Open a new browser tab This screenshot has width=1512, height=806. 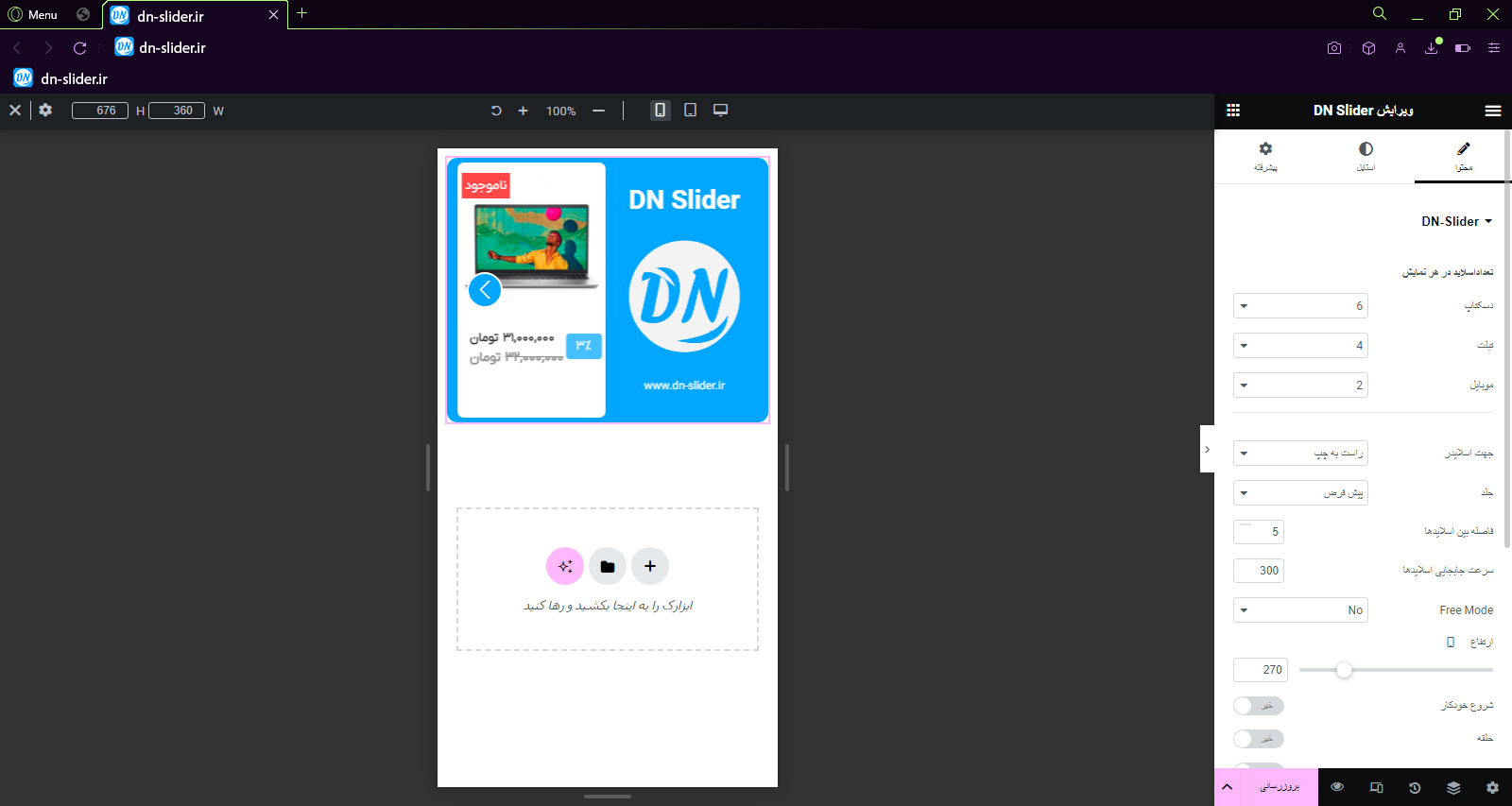pyautogui.click(x=301, y=13)
